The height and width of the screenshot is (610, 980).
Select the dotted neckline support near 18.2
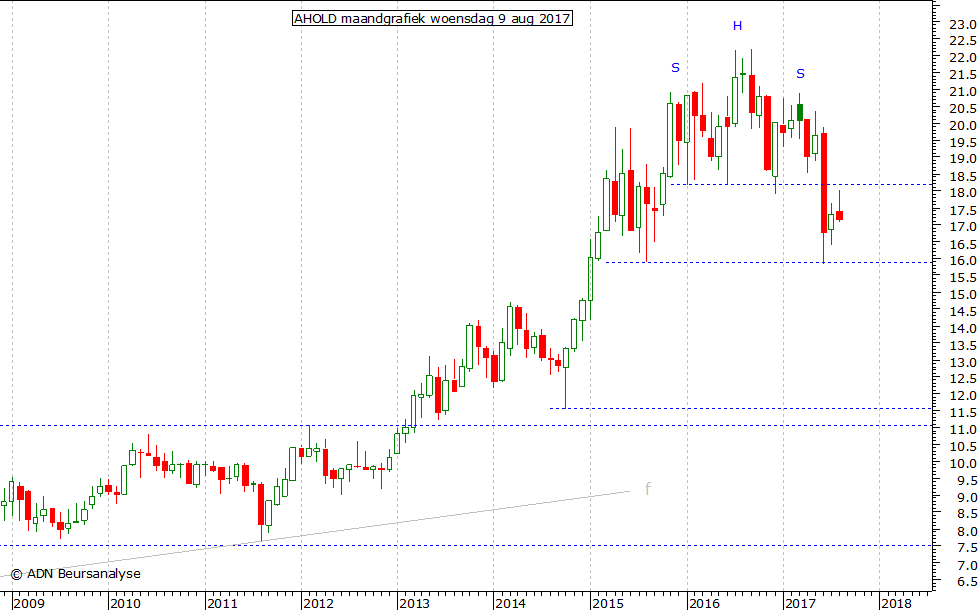click(x=802, y=184)
